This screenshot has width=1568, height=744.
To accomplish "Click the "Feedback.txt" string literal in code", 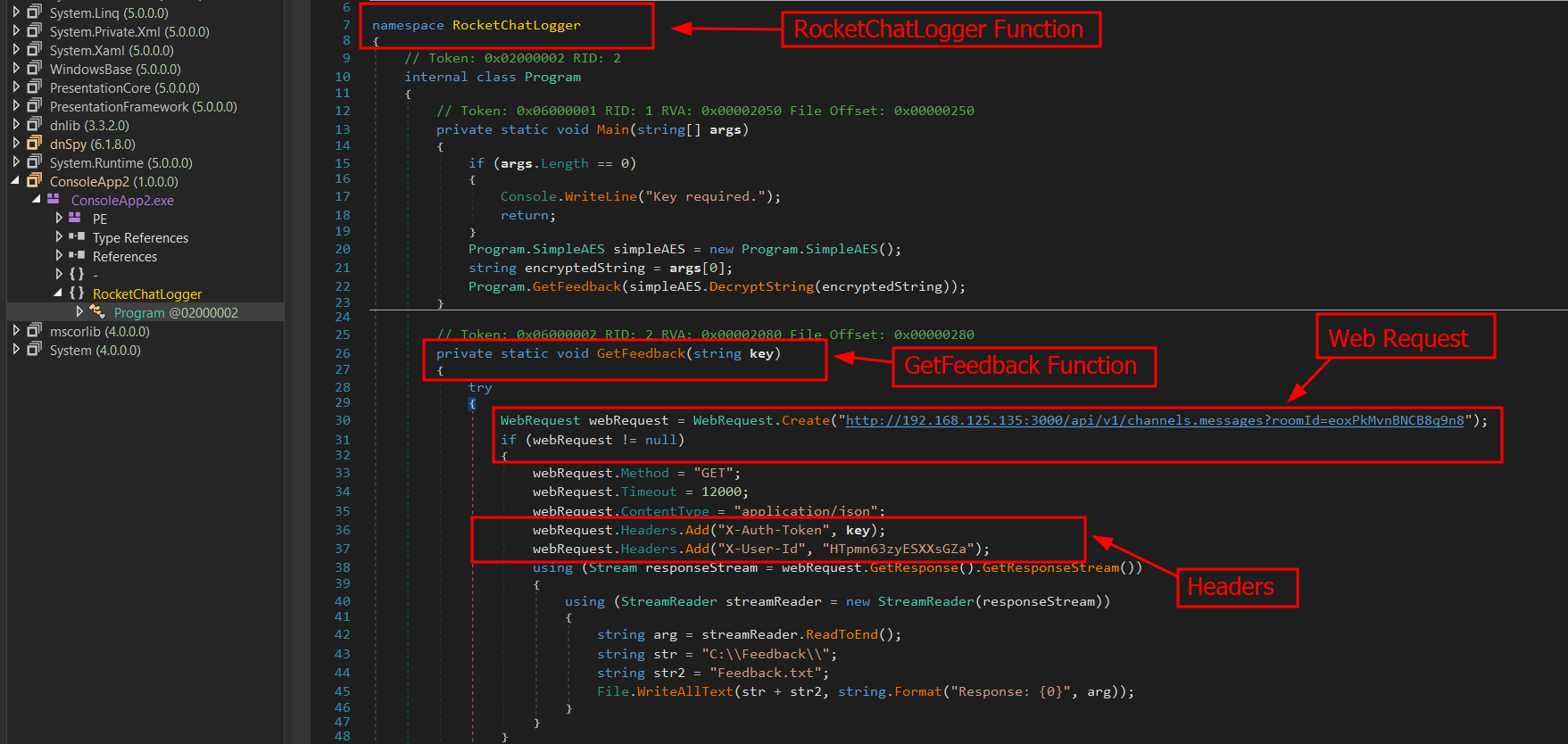I will (766, 673).
